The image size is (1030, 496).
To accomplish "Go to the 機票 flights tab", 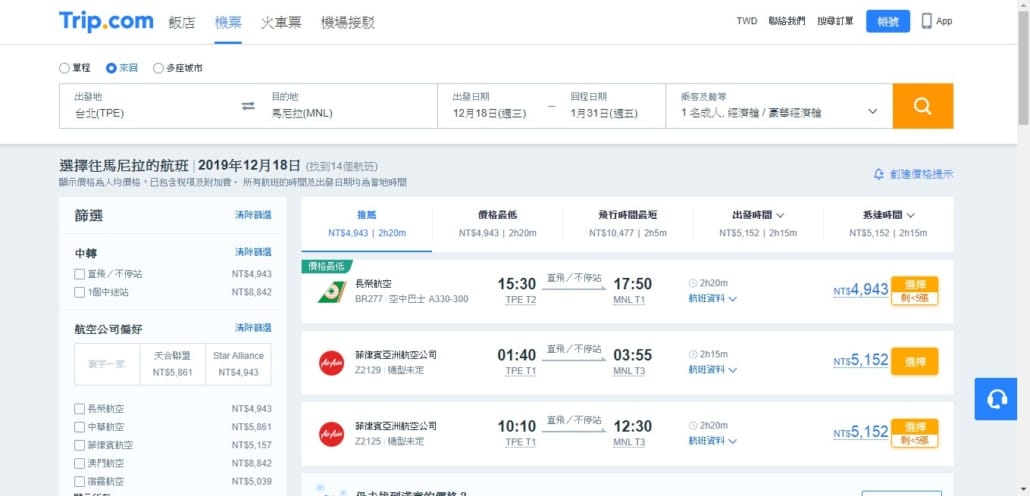I will (228, 22).
